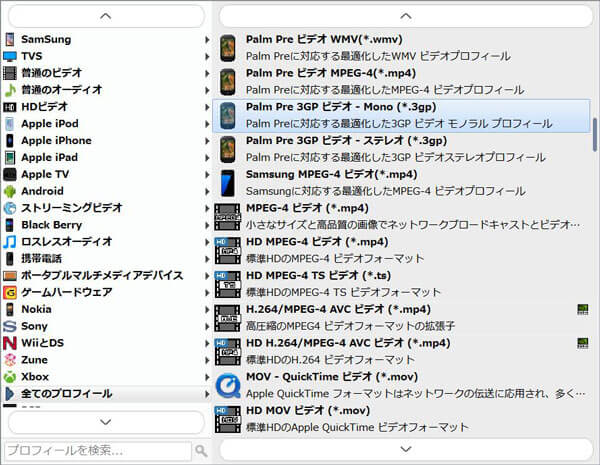Open the Sony category
This screenshot has width=600, height=465.
(106, 326)
